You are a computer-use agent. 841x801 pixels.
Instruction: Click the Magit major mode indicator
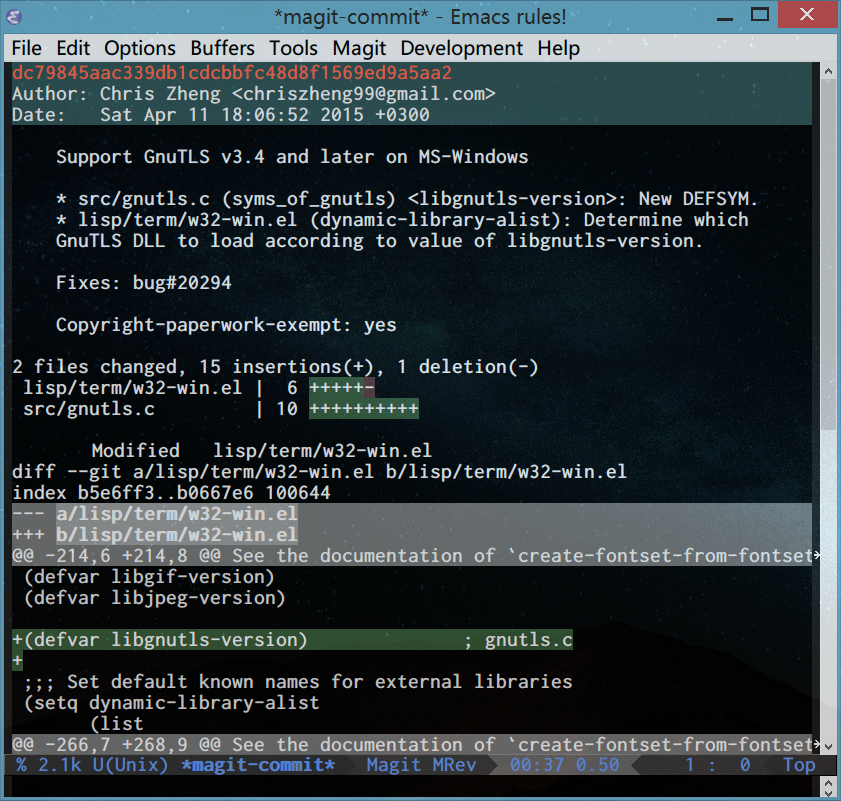click(393, 765)
